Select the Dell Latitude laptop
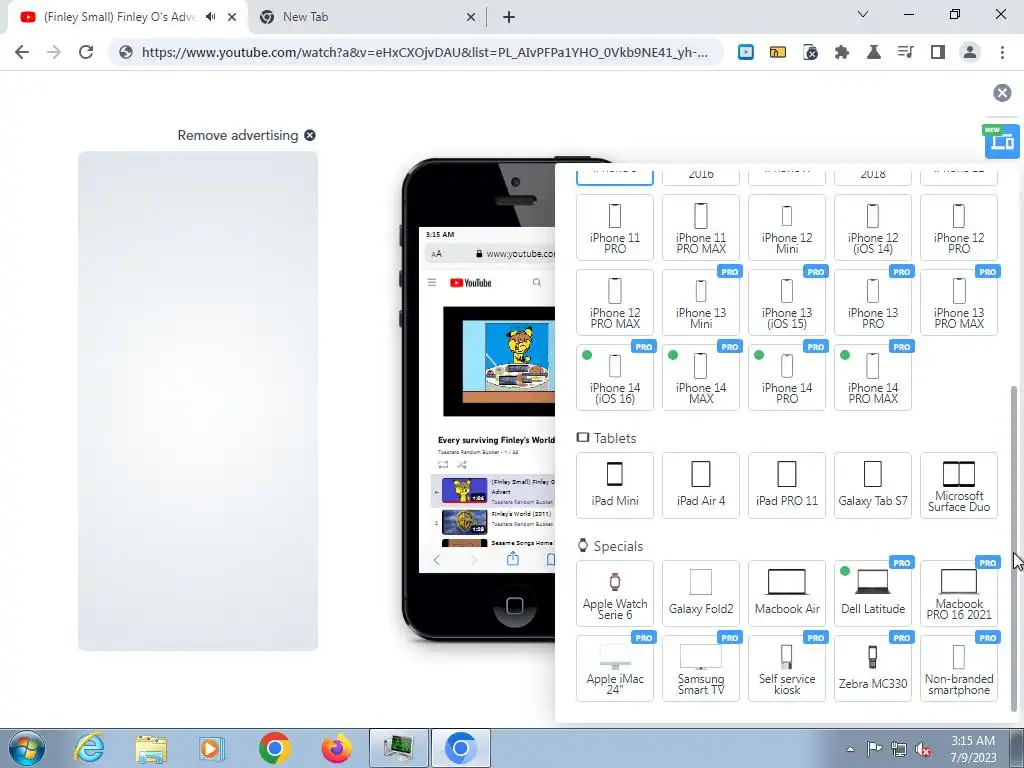Screen dimensions: 1024x768 (x=872, y=593)
